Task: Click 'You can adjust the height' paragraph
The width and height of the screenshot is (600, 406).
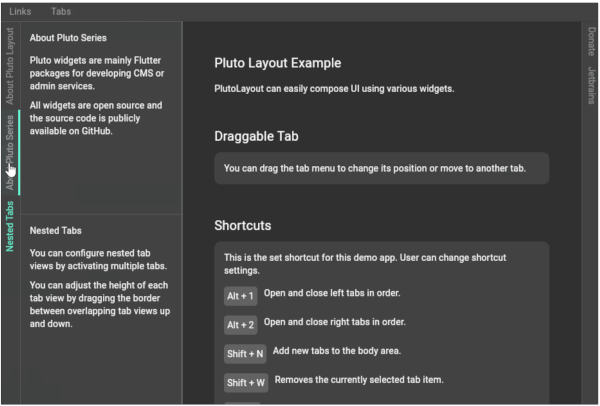Action: pos(100,304)
